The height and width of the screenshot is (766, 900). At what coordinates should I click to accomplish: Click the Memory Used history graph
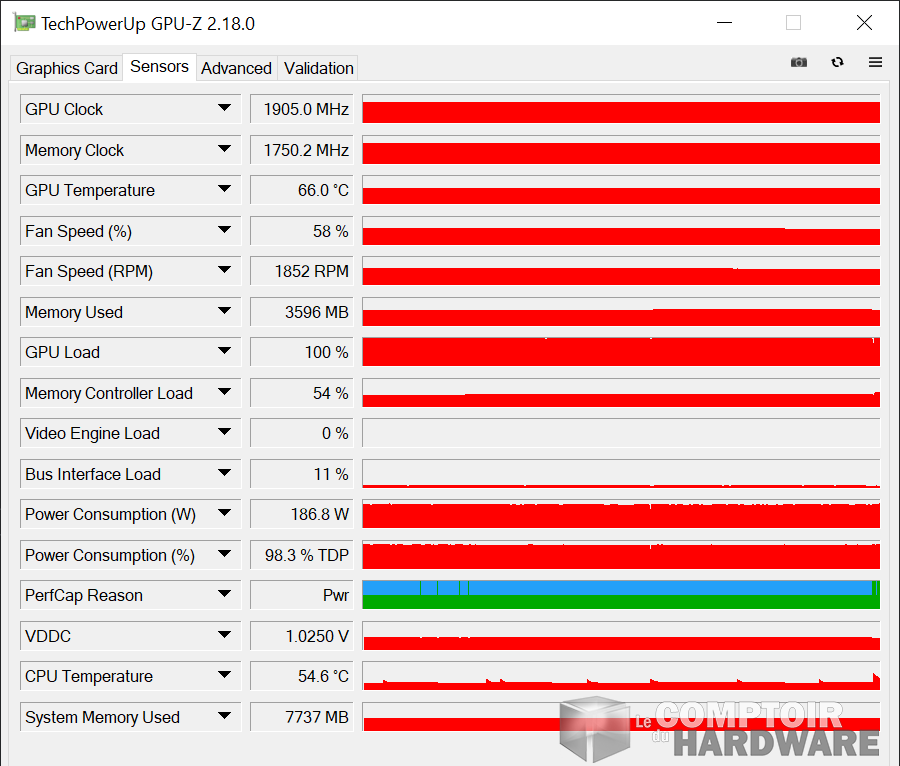[620, 312]
